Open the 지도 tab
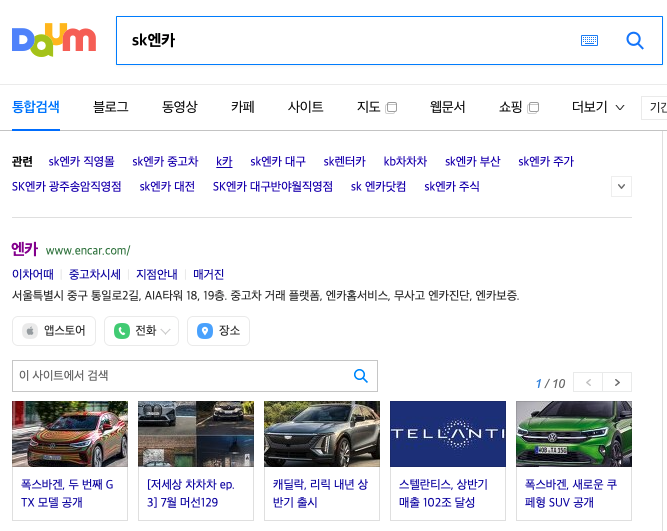 coord(368,107)
